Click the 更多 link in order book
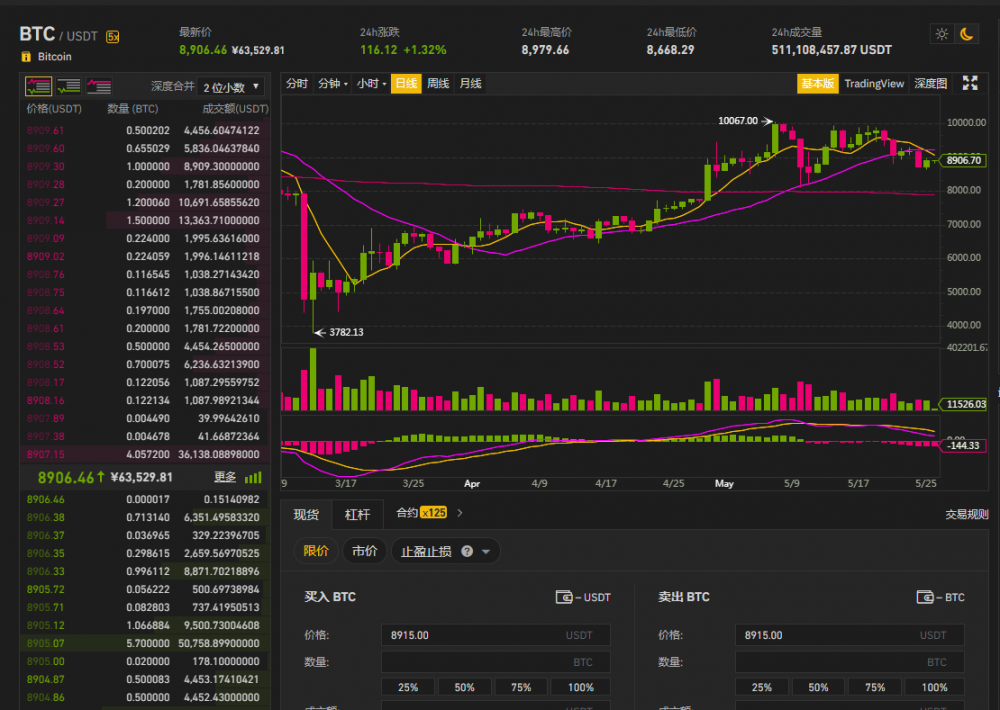The image size is (1000, 710). 225,477
